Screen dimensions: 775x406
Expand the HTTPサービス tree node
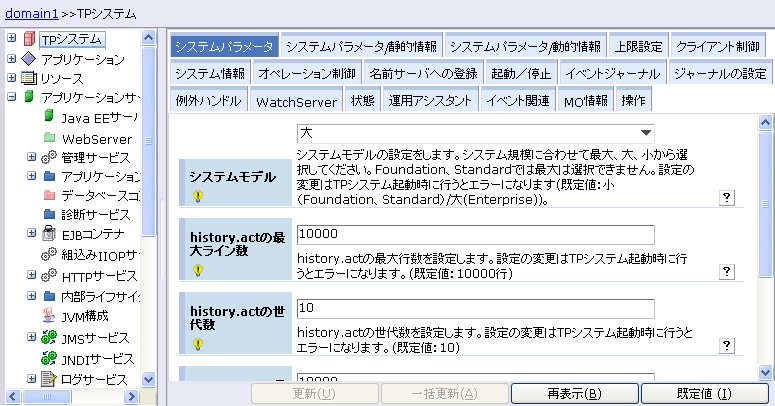31,275
